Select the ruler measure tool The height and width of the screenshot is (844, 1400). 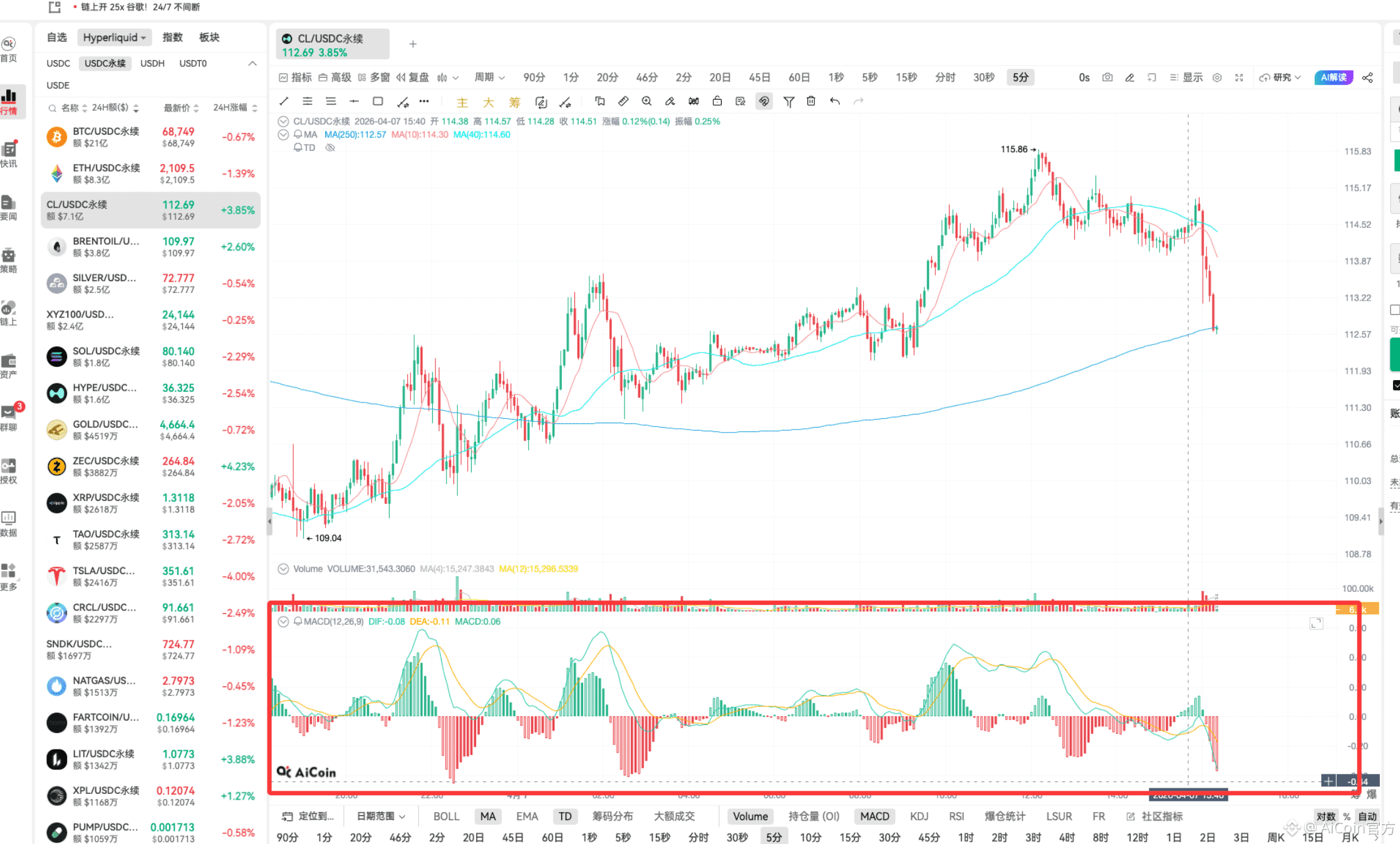[x=623, y=101]
